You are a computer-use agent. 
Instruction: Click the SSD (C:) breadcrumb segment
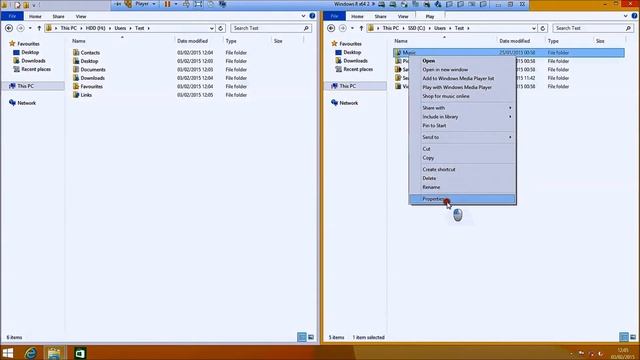click(x=416, y=28)
